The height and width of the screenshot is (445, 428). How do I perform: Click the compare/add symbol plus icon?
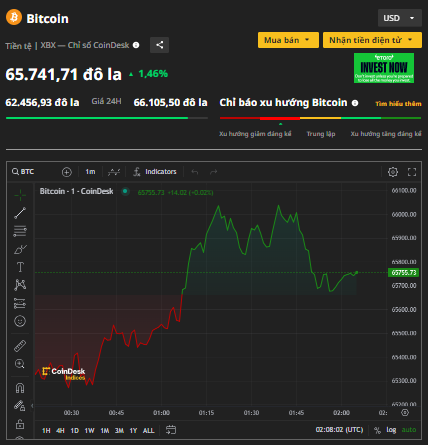click(67, 172)
